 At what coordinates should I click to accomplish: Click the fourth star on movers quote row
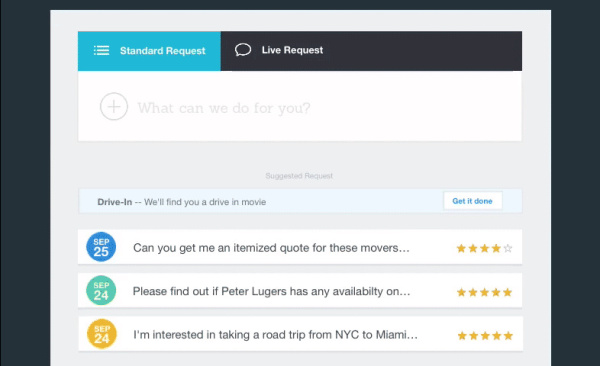pos(496,248)
